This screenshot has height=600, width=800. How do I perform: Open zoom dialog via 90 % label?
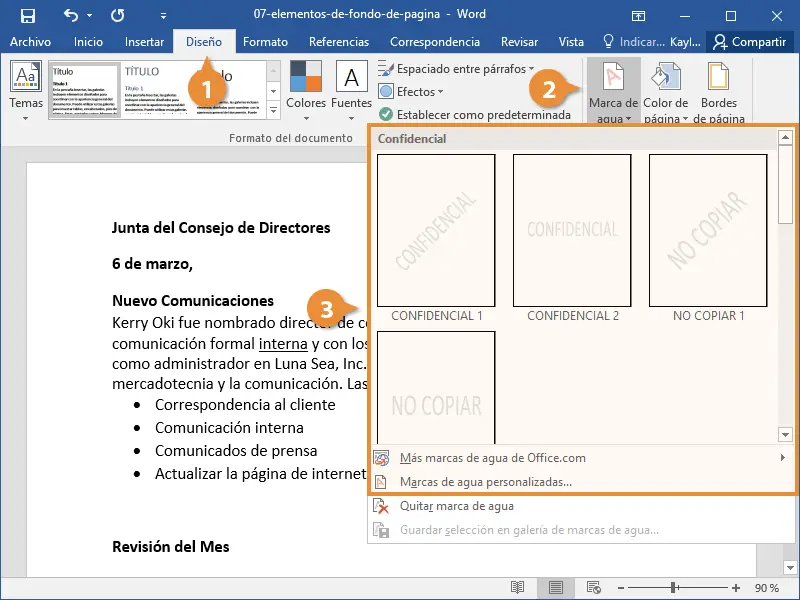coord(767,588)
